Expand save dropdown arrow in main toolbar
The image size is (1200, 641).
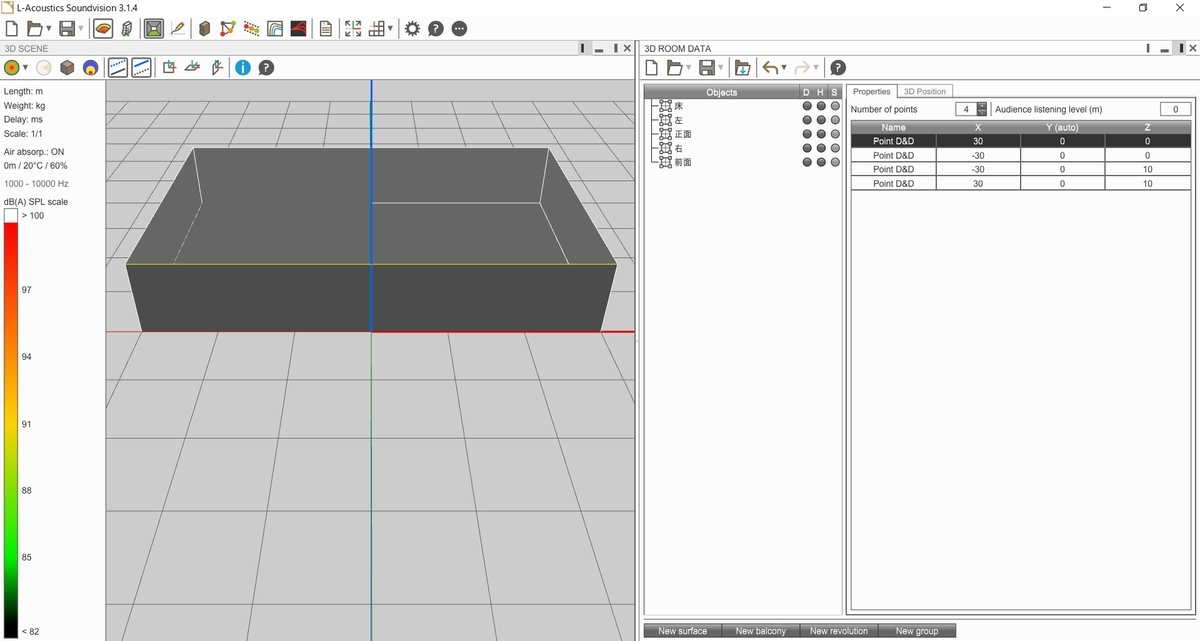click(81, 29)
